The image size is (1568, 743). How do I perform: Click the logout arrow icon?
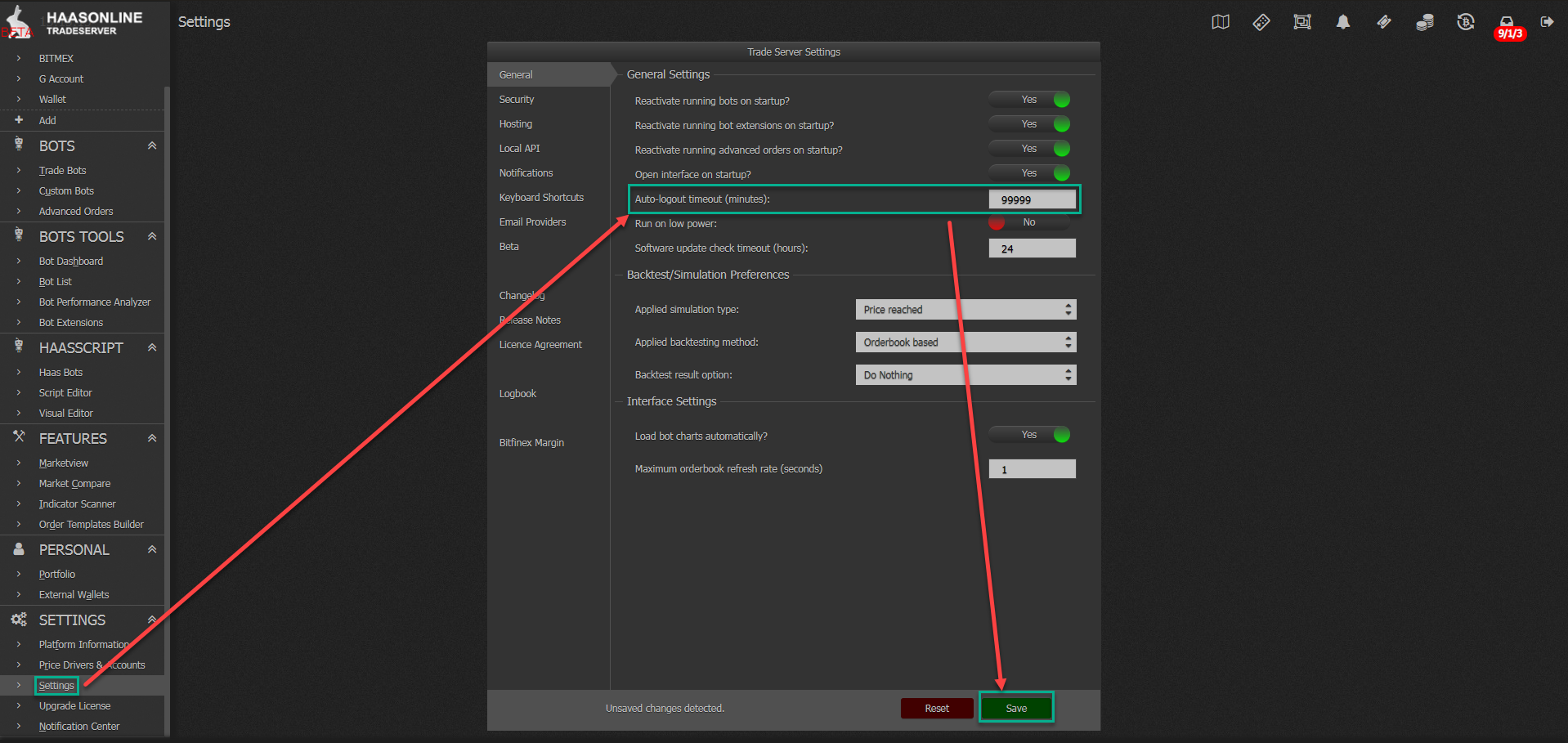[x=1547, y=22]
